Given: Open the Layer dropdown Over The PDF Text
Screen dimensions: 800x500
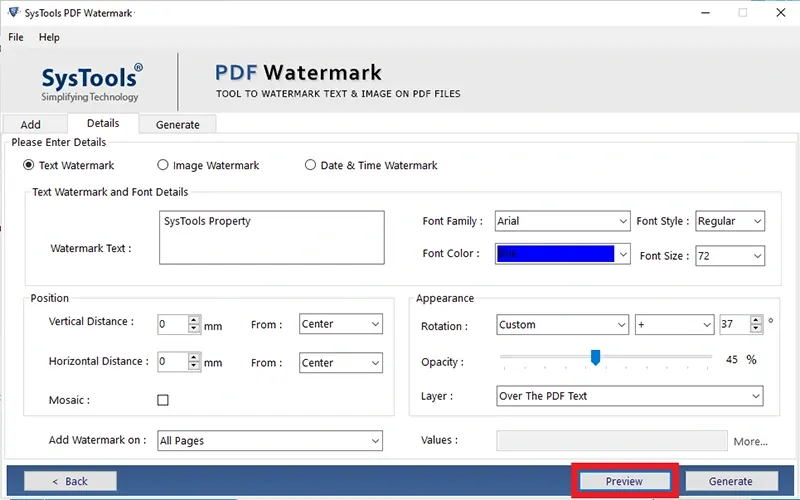Looking at the screenshot, I should pyautogui.click(x=630, y=396).
